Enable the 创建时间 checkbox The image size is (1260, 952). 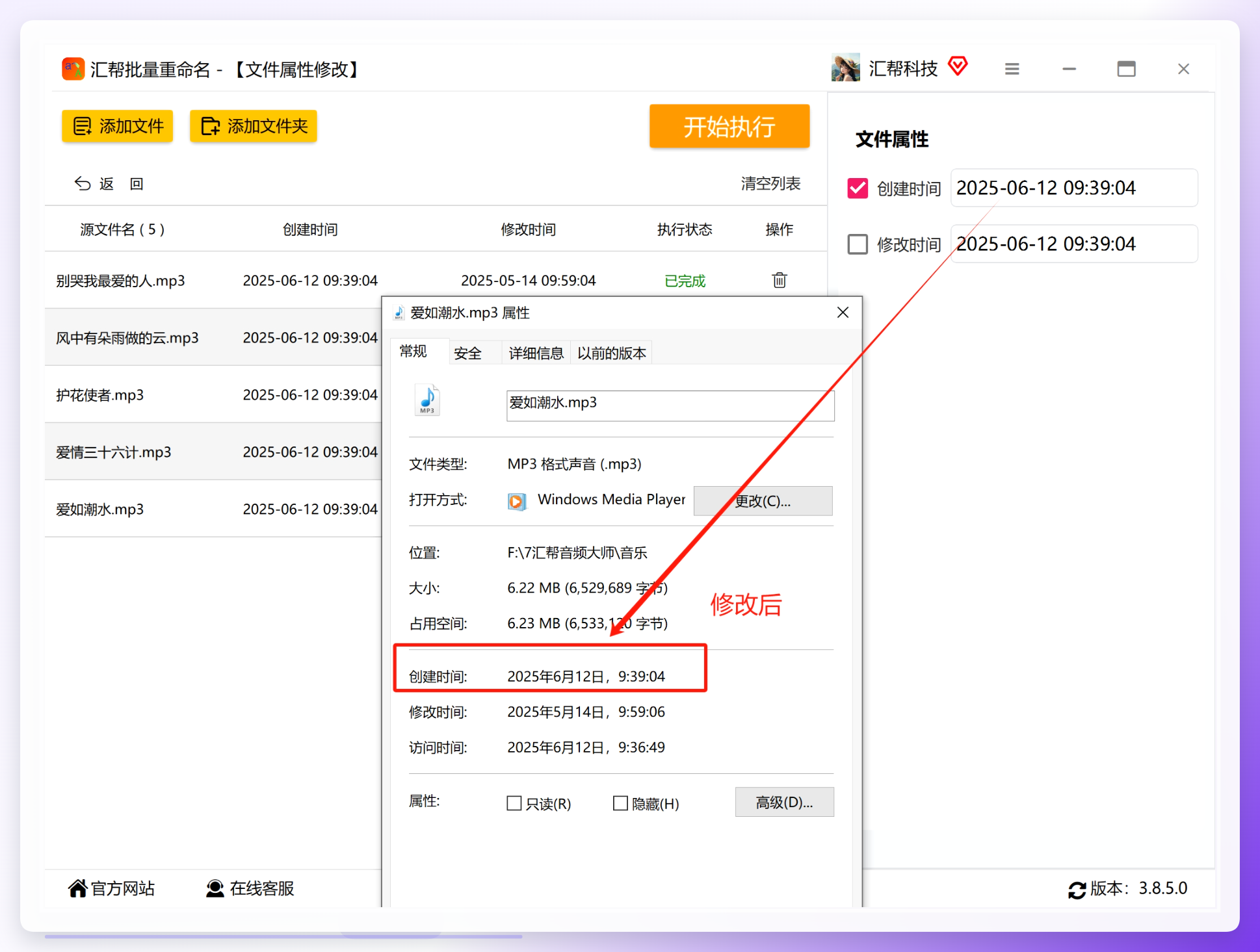point(858,188)
